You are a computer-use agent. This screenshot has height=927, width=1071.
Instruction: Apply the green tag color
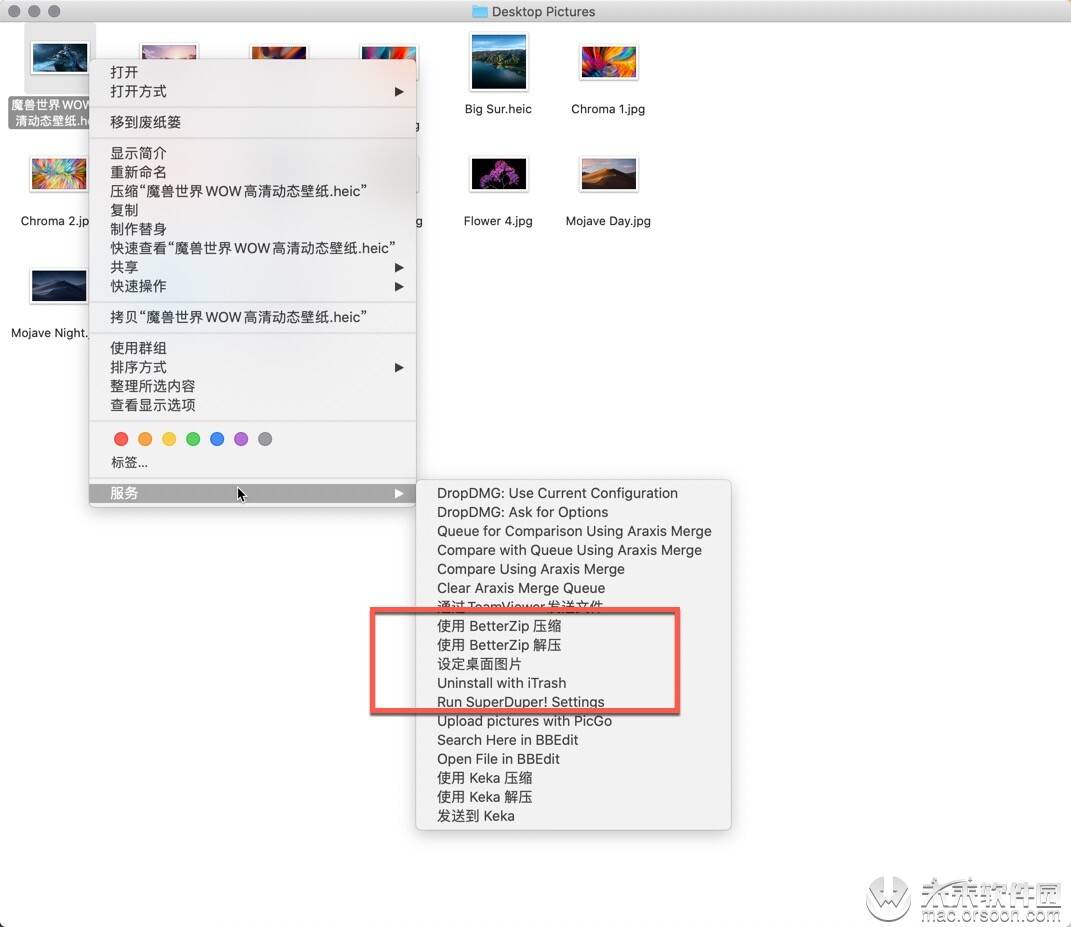193,439
